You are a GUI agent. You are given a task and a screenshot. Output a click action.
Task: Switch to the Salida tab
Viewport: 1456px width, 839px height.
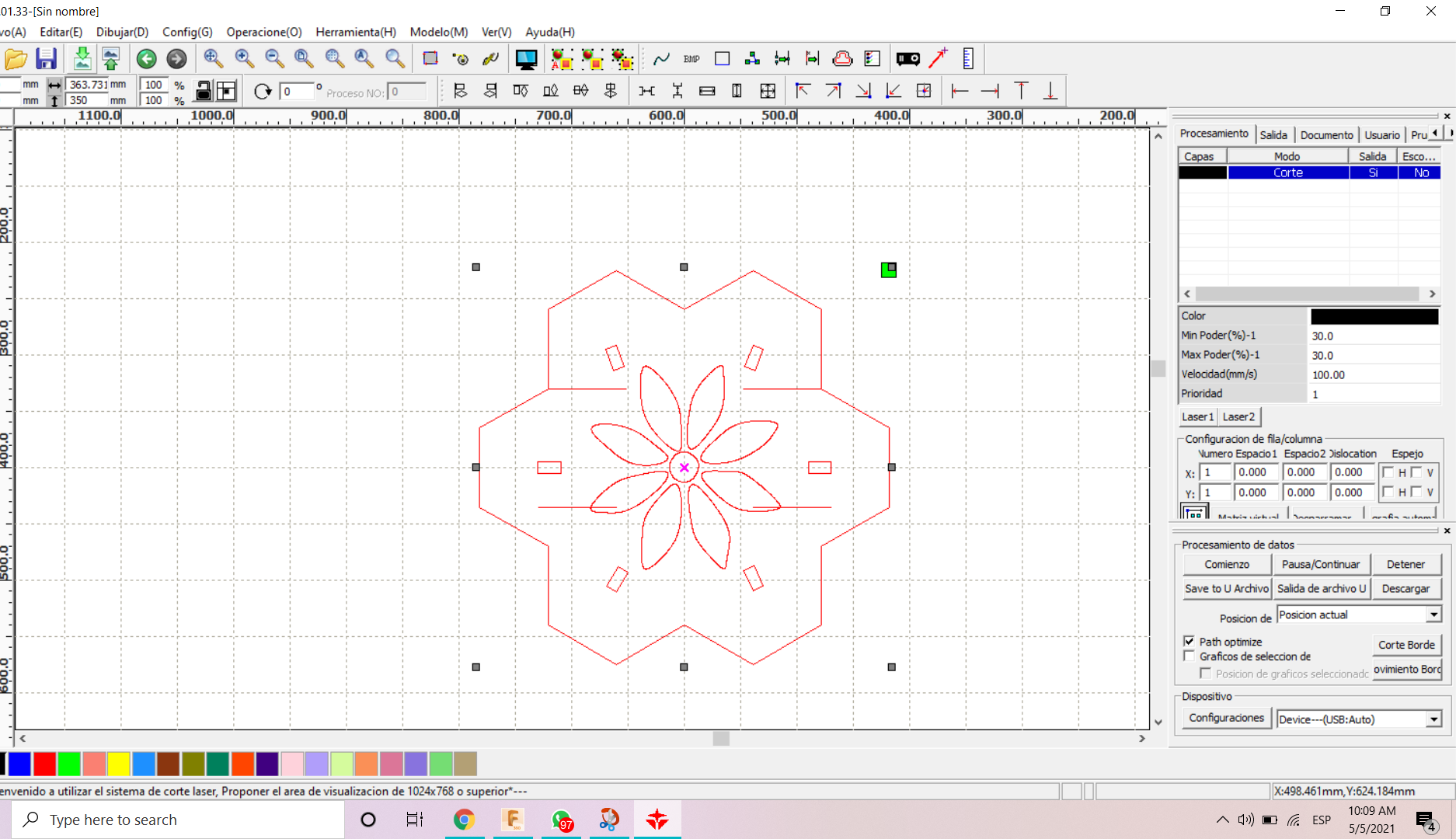pyautogui.click(x=1273, y=135)
